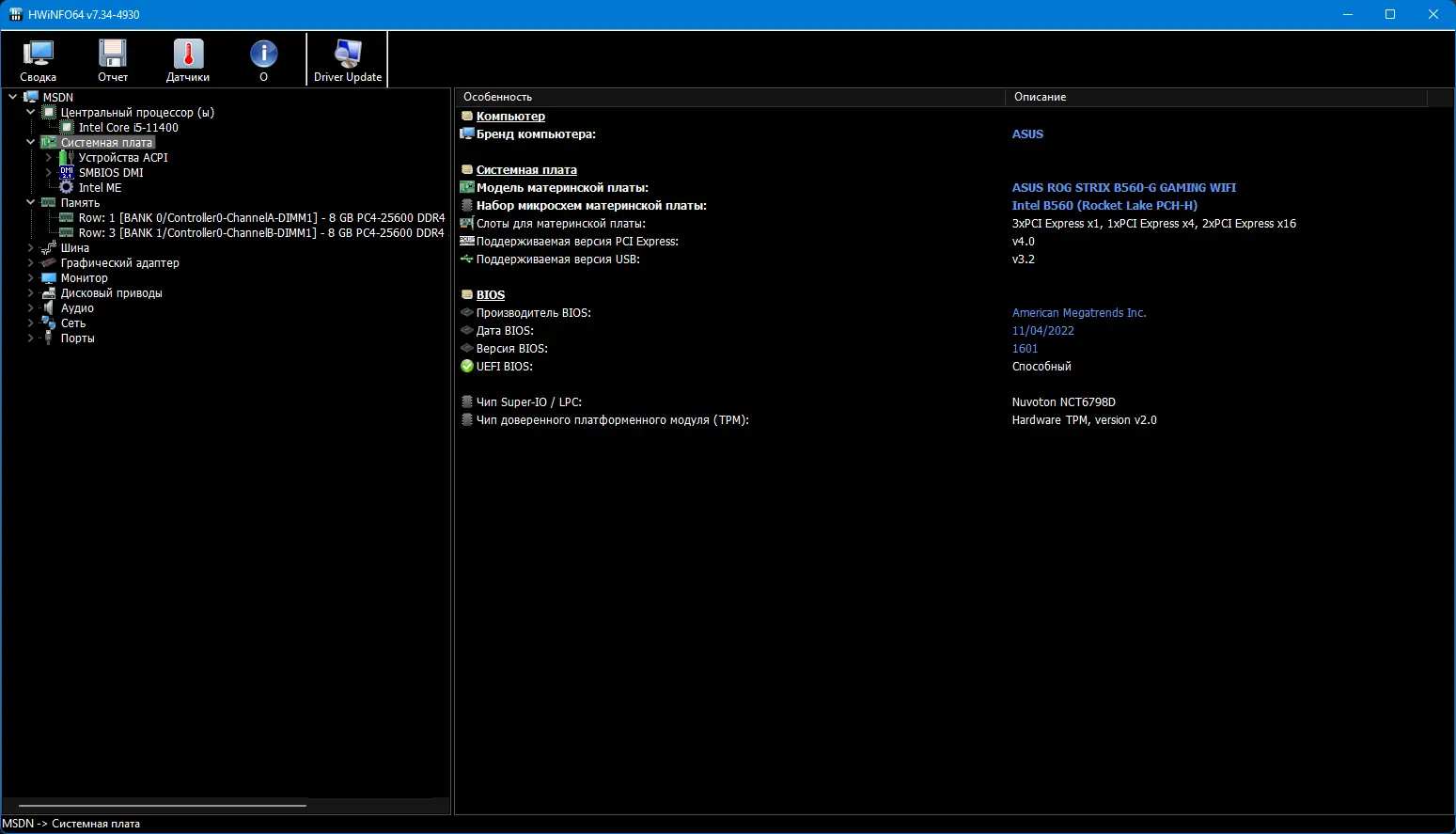Viewport: 1456px width, 834px height.
Task: Select Intel Core i5-11400 in the tree
Action: (x=129, y=127)
